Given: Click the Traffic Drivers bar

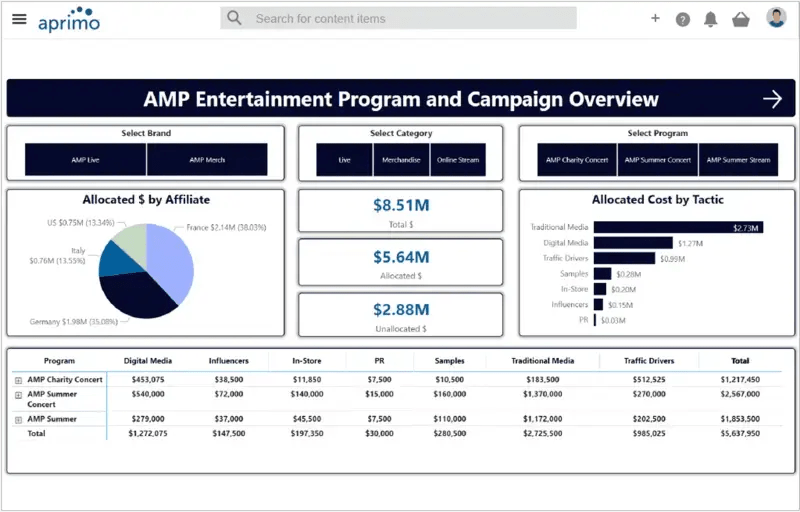Looking at the screenshot, I should coord(624,258).
